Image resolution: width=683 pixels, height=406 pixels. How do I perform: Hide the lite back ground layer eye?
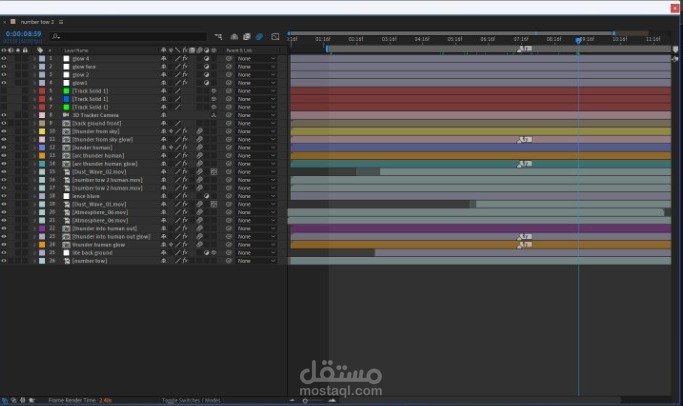click(x=4, y=253)
